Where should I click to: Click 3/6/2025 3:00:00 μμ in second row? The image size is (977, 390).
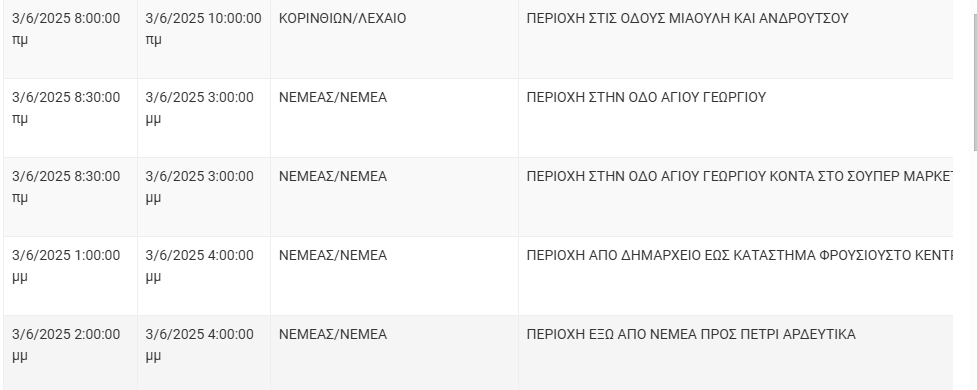coord(199,108)
